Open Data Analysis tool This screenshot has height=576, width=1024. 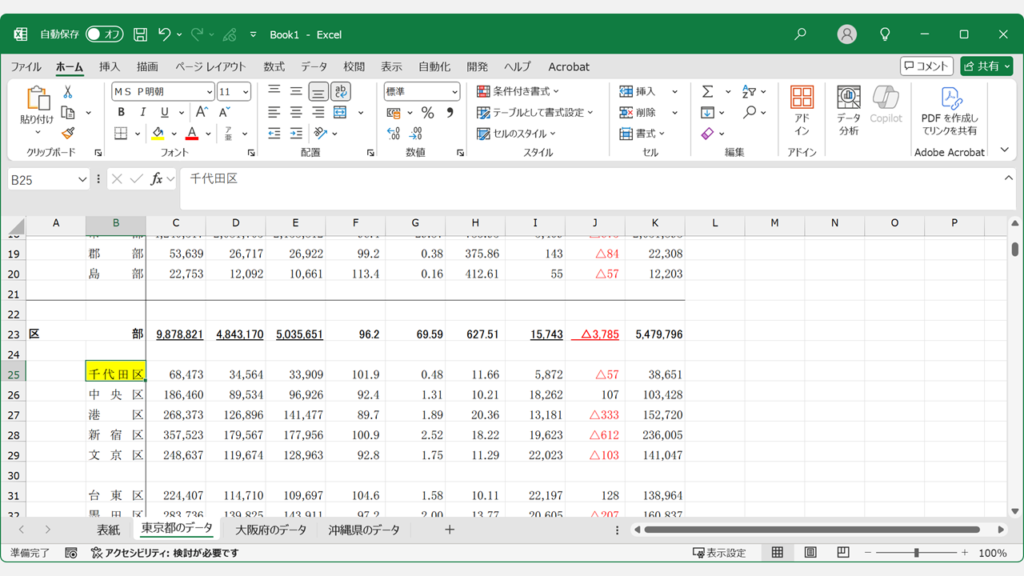[848, 110]
